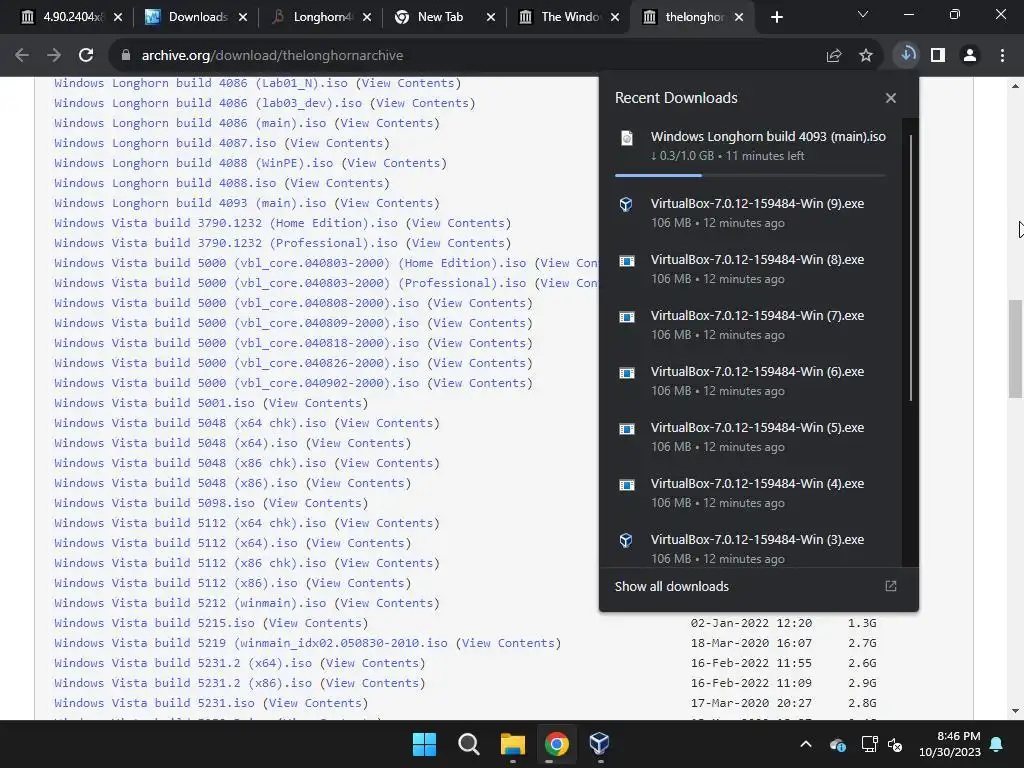Click the VirtualBox (9).exe file icon

point(626,204)
